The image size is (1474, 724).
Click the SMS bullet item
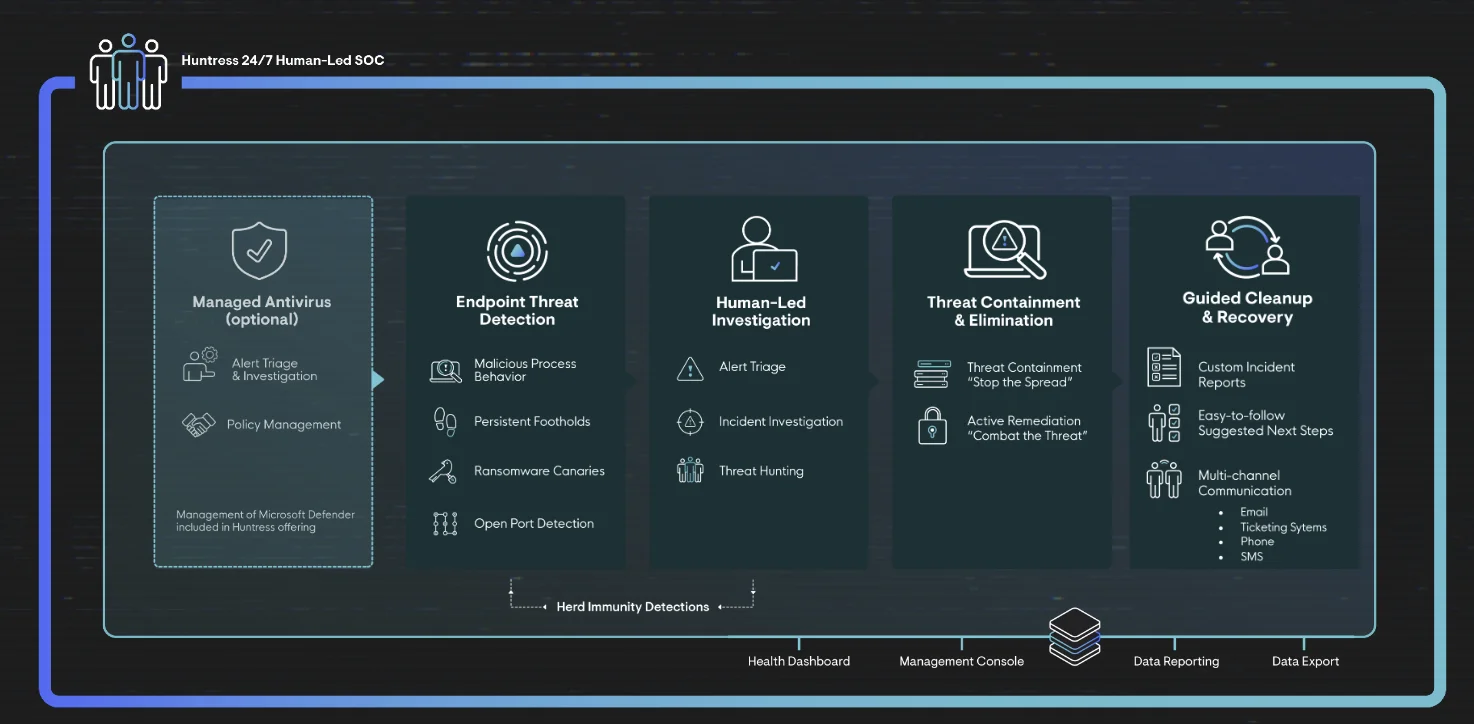point(1251,557)
